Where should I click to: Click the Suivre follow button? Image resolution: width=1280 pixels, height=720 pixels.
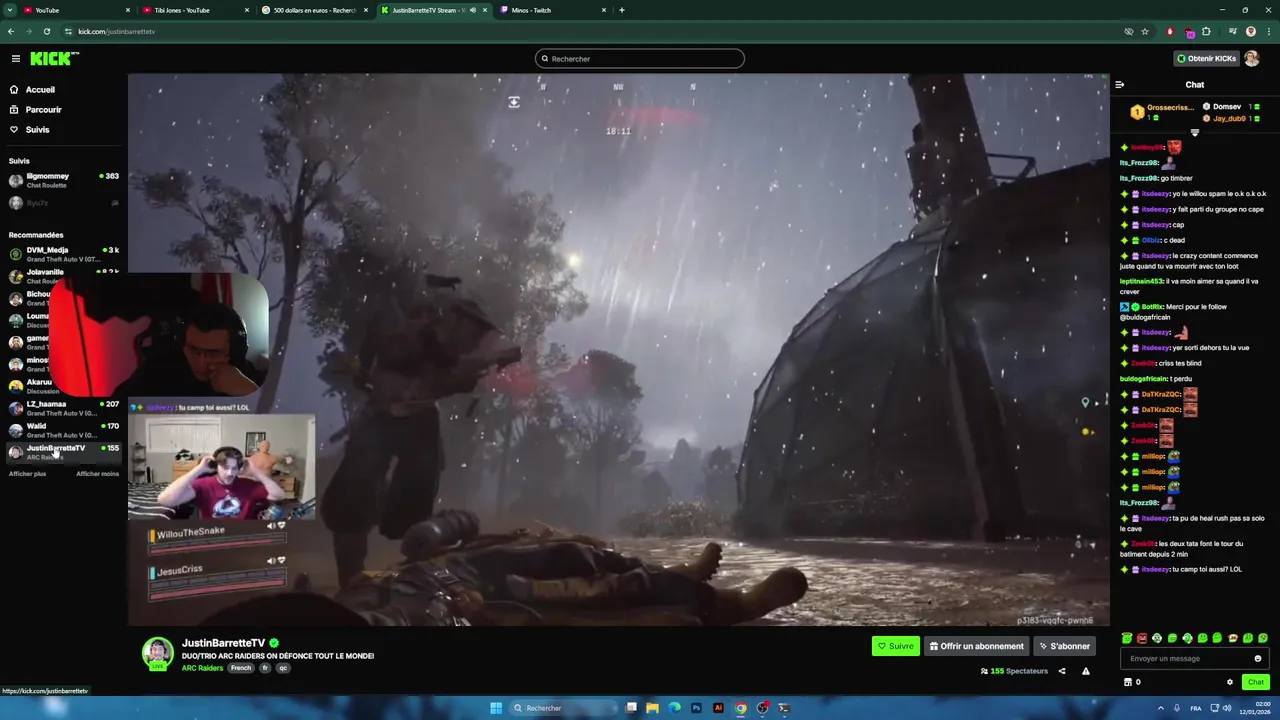[895, 646]
